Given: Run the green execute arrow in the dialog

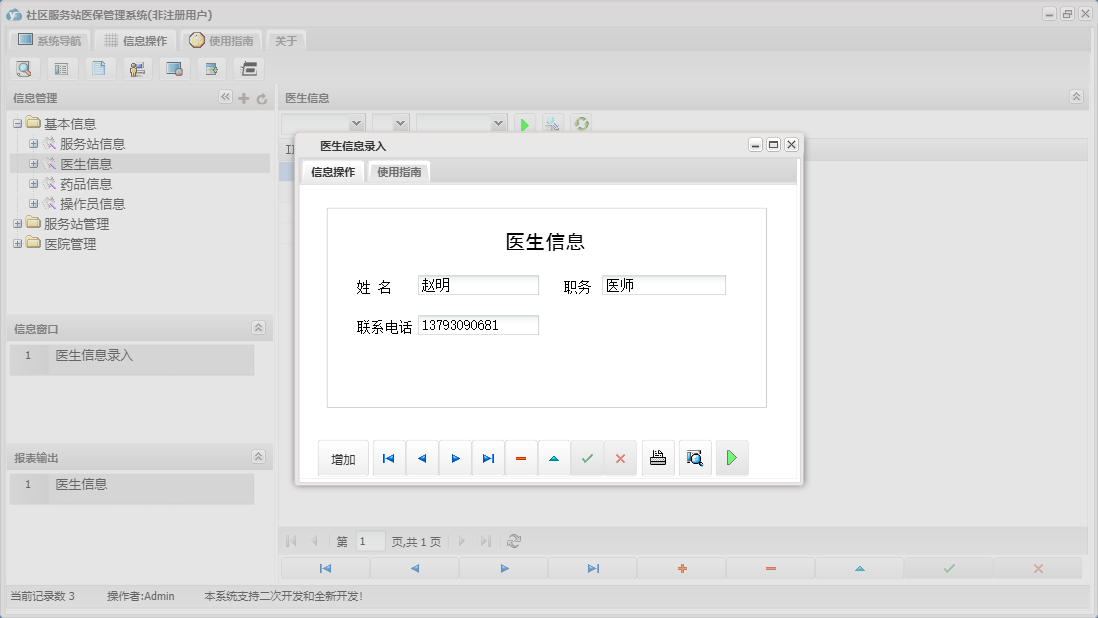Looking at the screenshot, I should 731,457.
